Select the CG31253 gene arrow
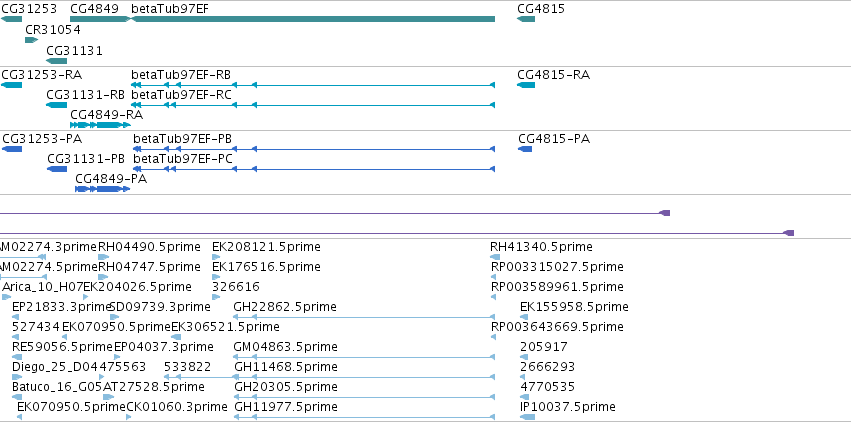The width and height of the screenshot is (851, 422). [11, 19]
